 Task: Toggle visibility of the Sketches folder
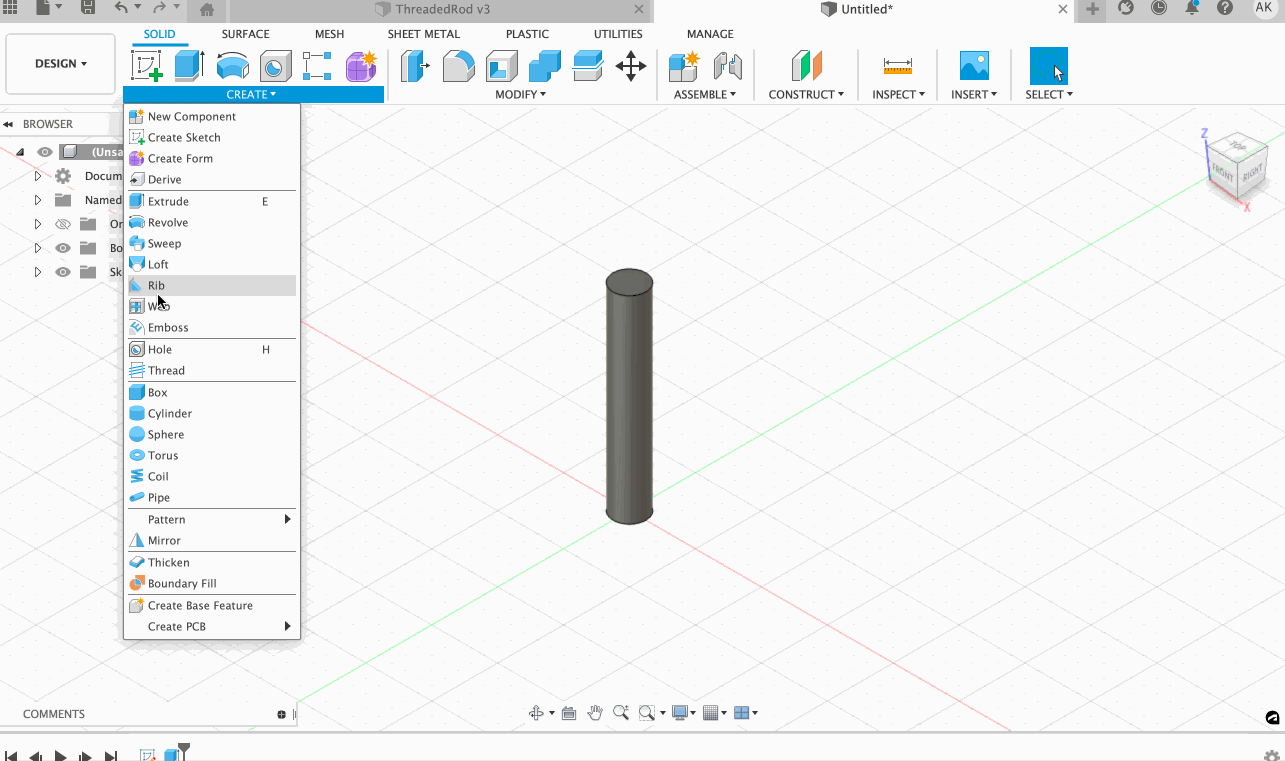click(62, 271)
